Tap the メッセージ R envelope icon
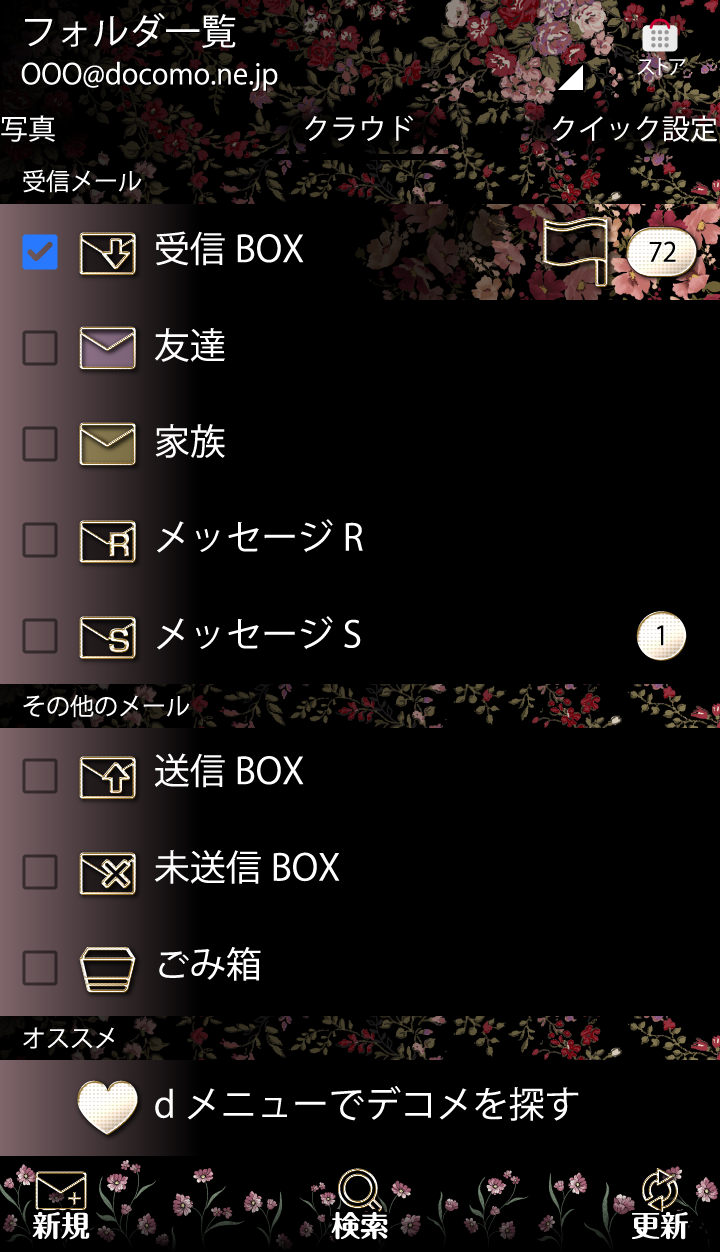The height and width of the screenshot is (1252, 720). 107,540
